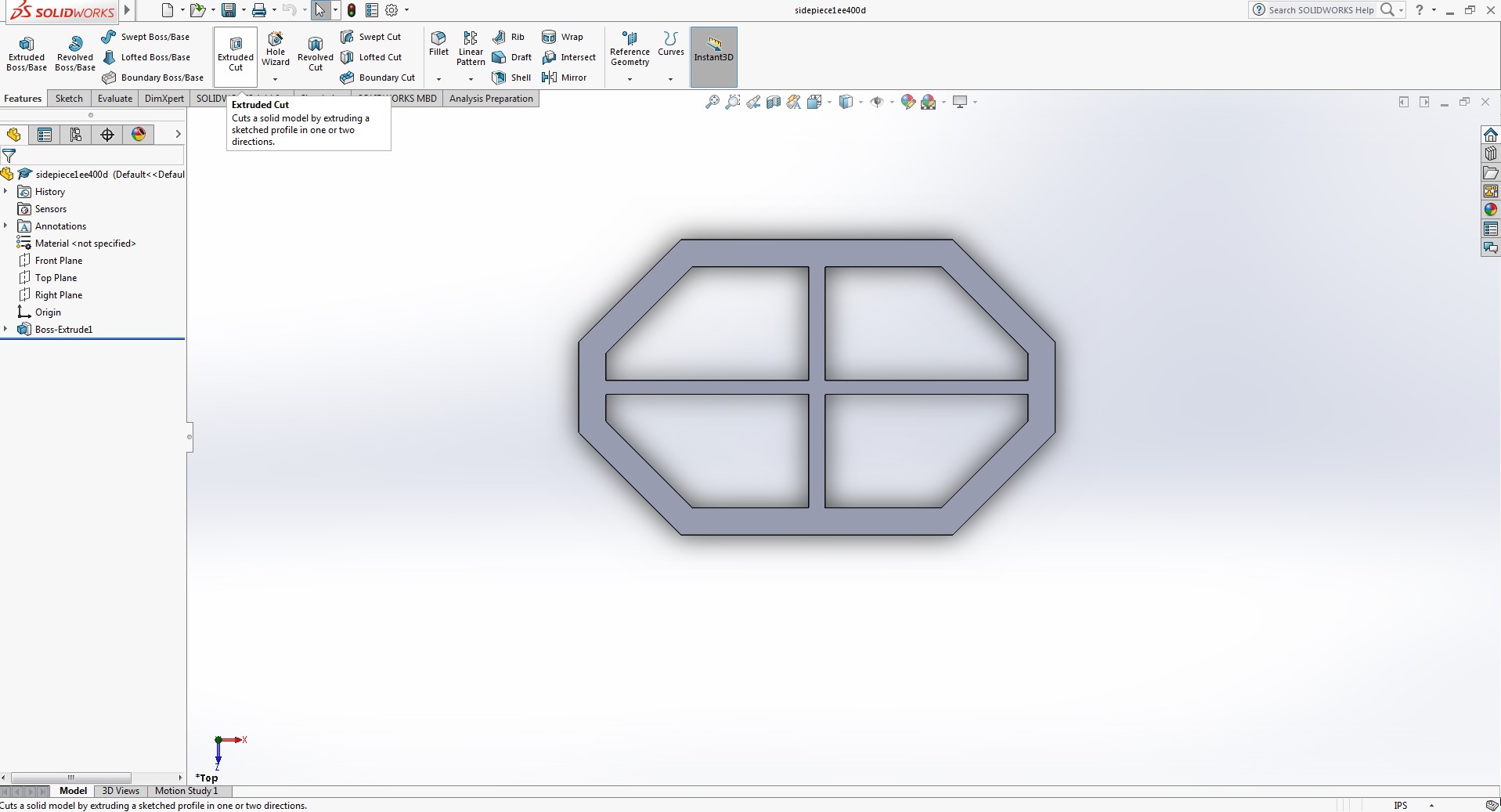
Task: Open the Analysis Preparation tab
Action: click(491, 99)
